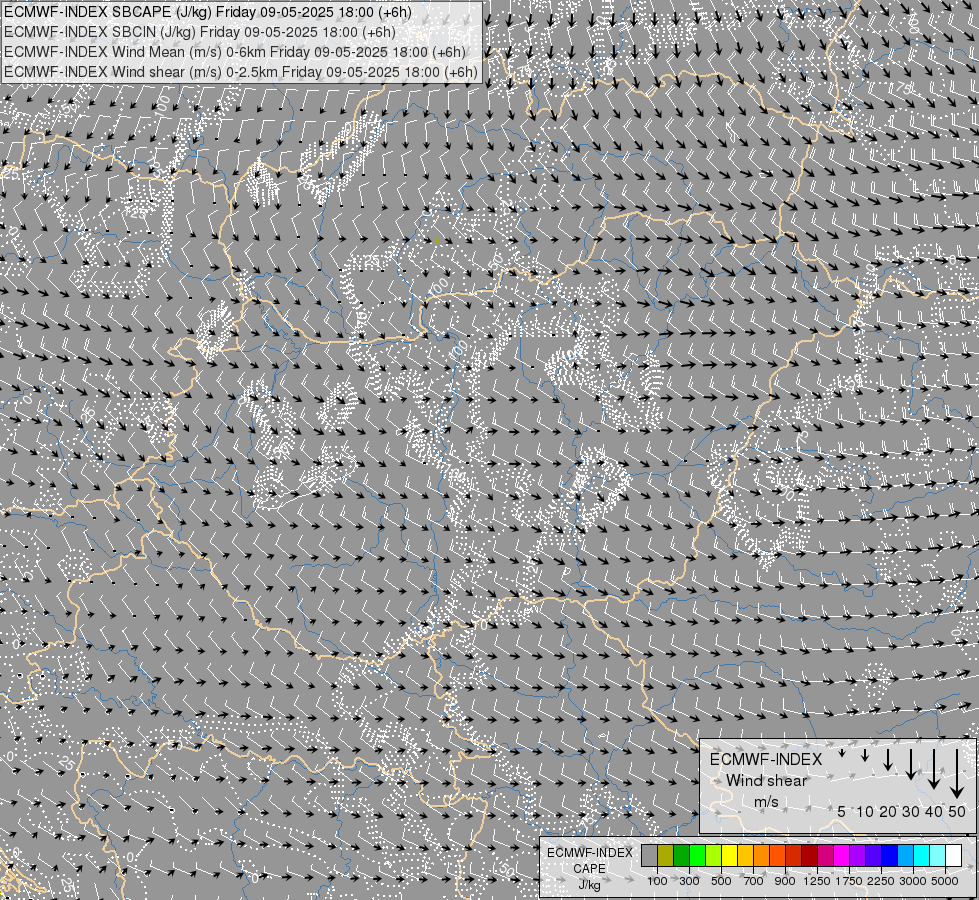Click the '10' wind shear scale number
Viewport: 979px width, 900px height.
[x=865, y=811]
